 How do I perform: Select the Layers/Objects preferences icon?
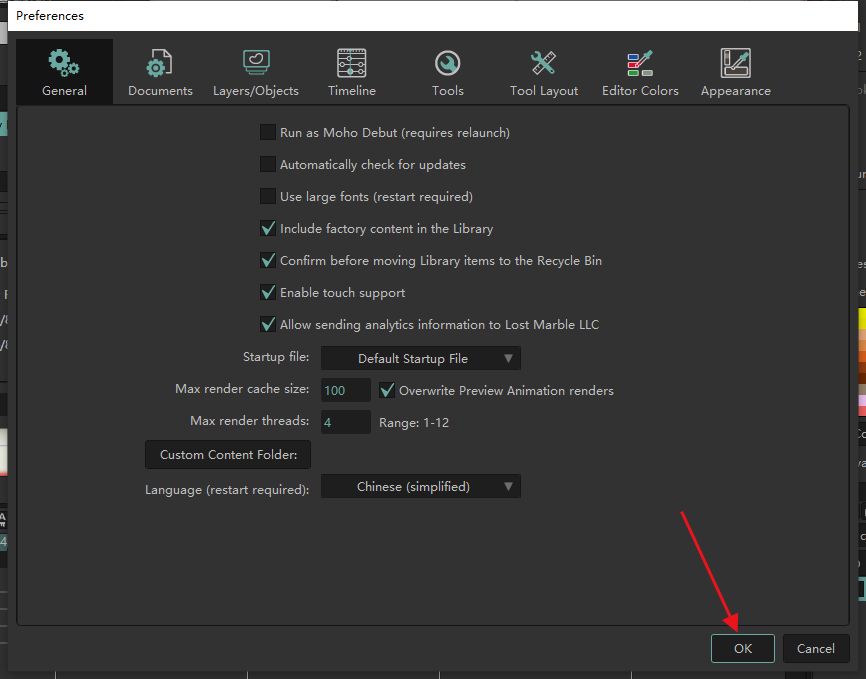256,64
